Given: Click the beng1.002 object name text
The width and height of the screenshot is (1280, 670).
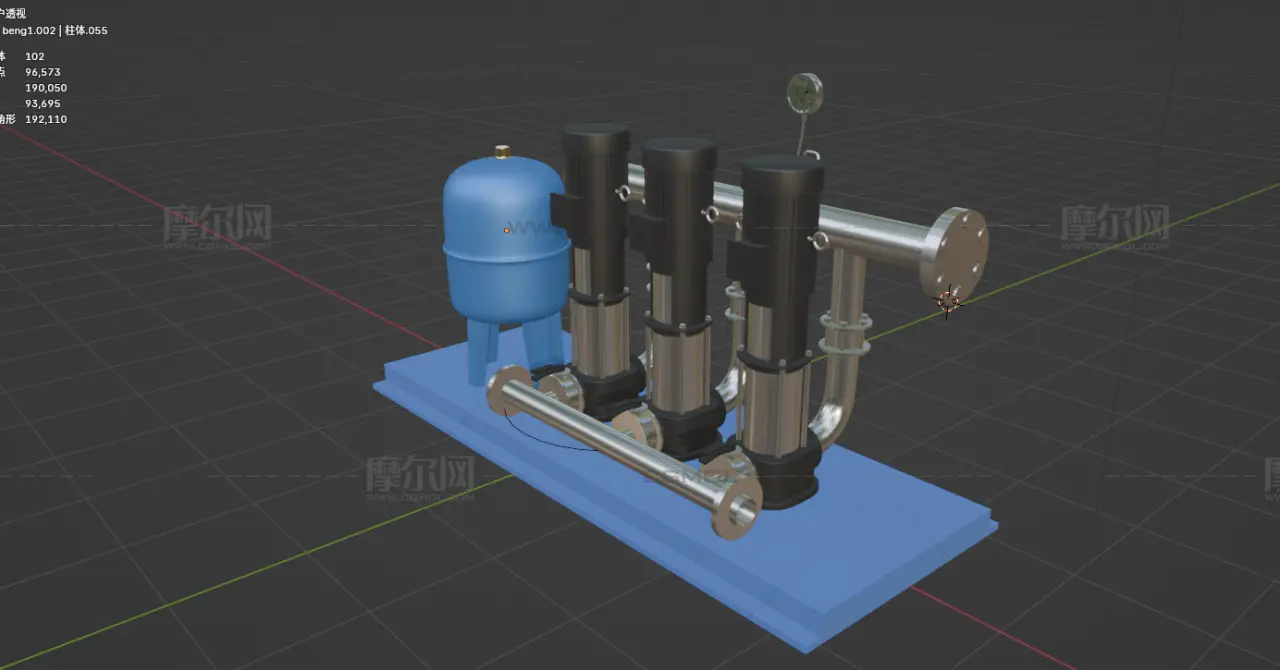Looking at the screenshot, I should coord(29,31).
